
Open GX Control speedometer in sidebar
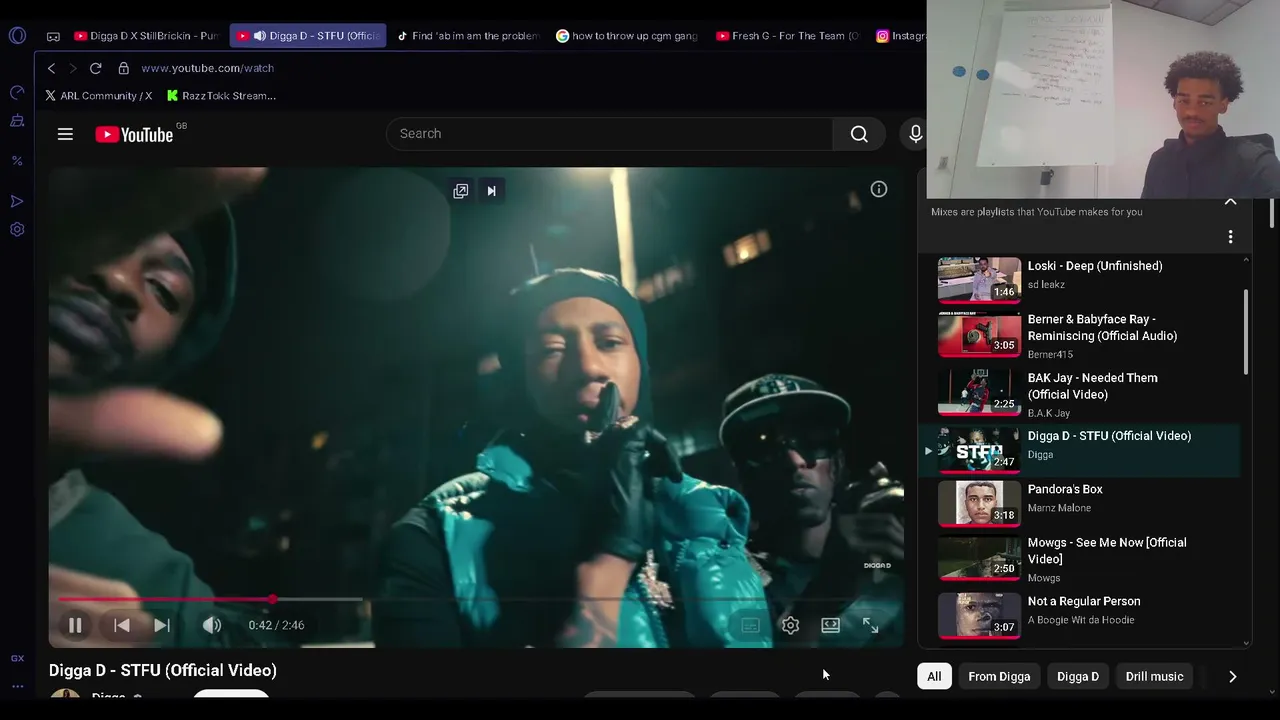coord(17,92)
